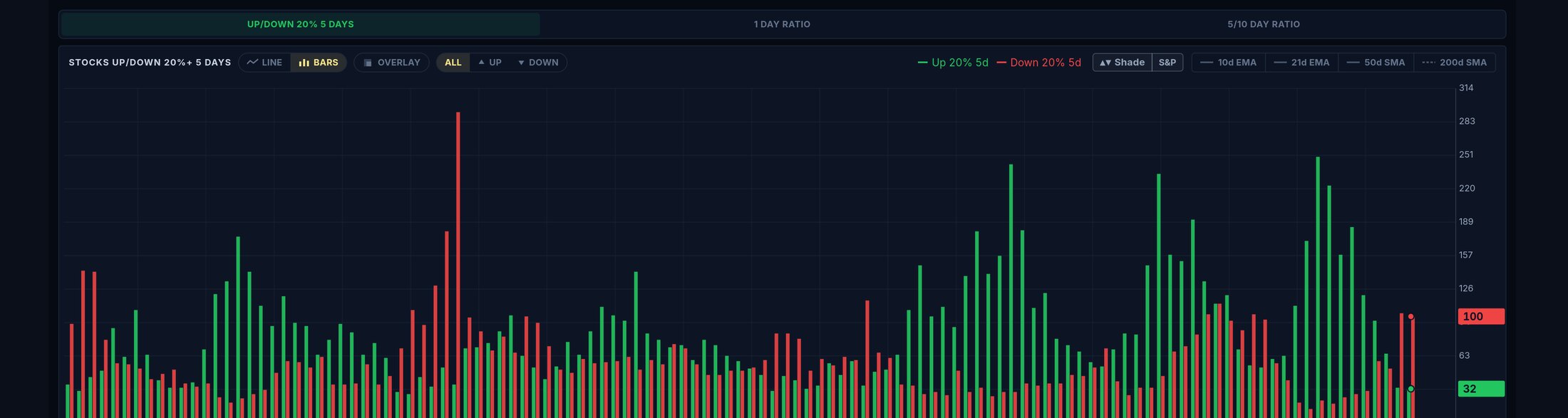The width and height of the screenshot is (1568, 418).
Task: Select BARS chart mode
Action: (x=319, y=63)
